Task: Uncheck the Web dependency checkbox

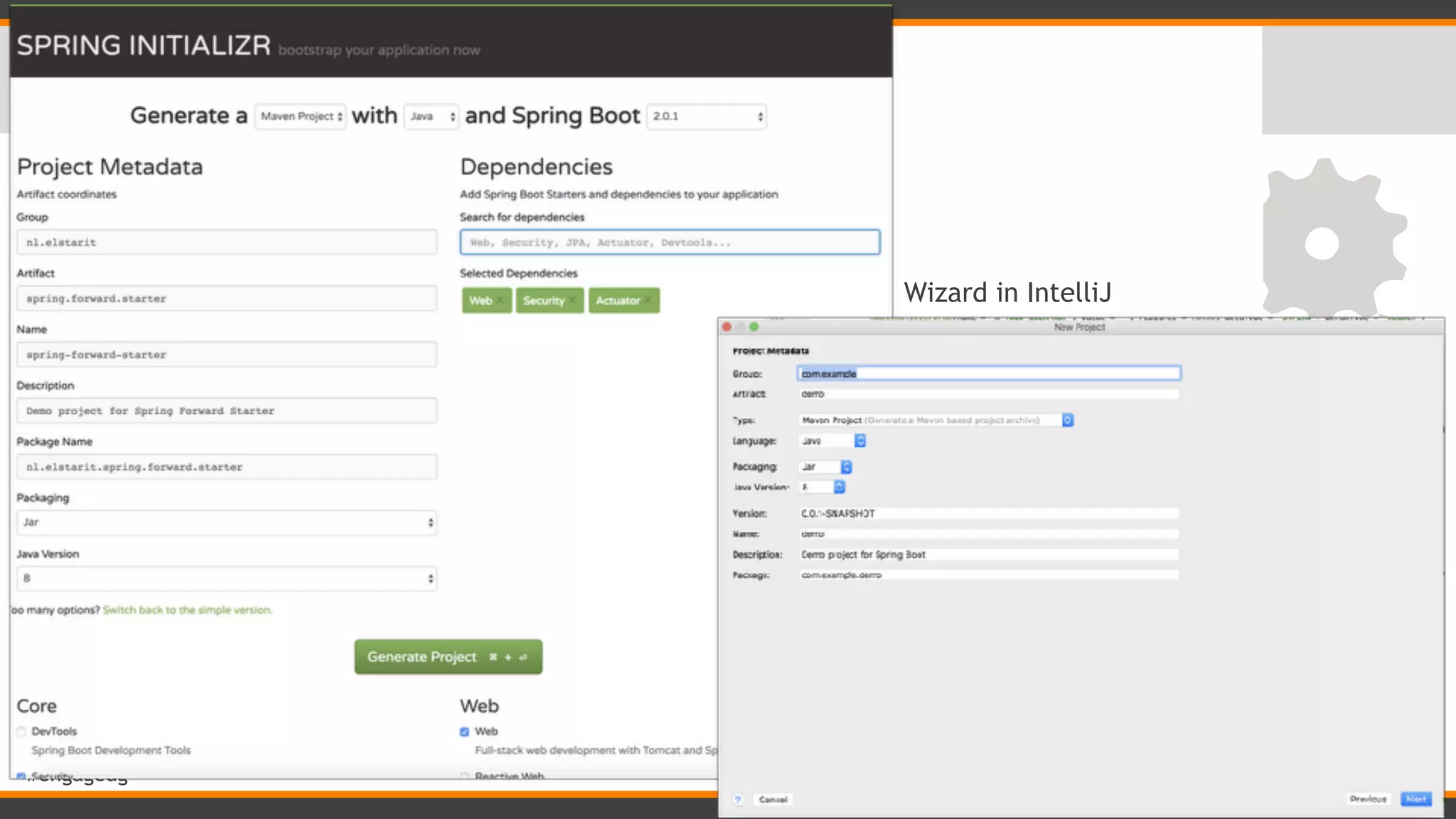Action: tap(464, 732)
